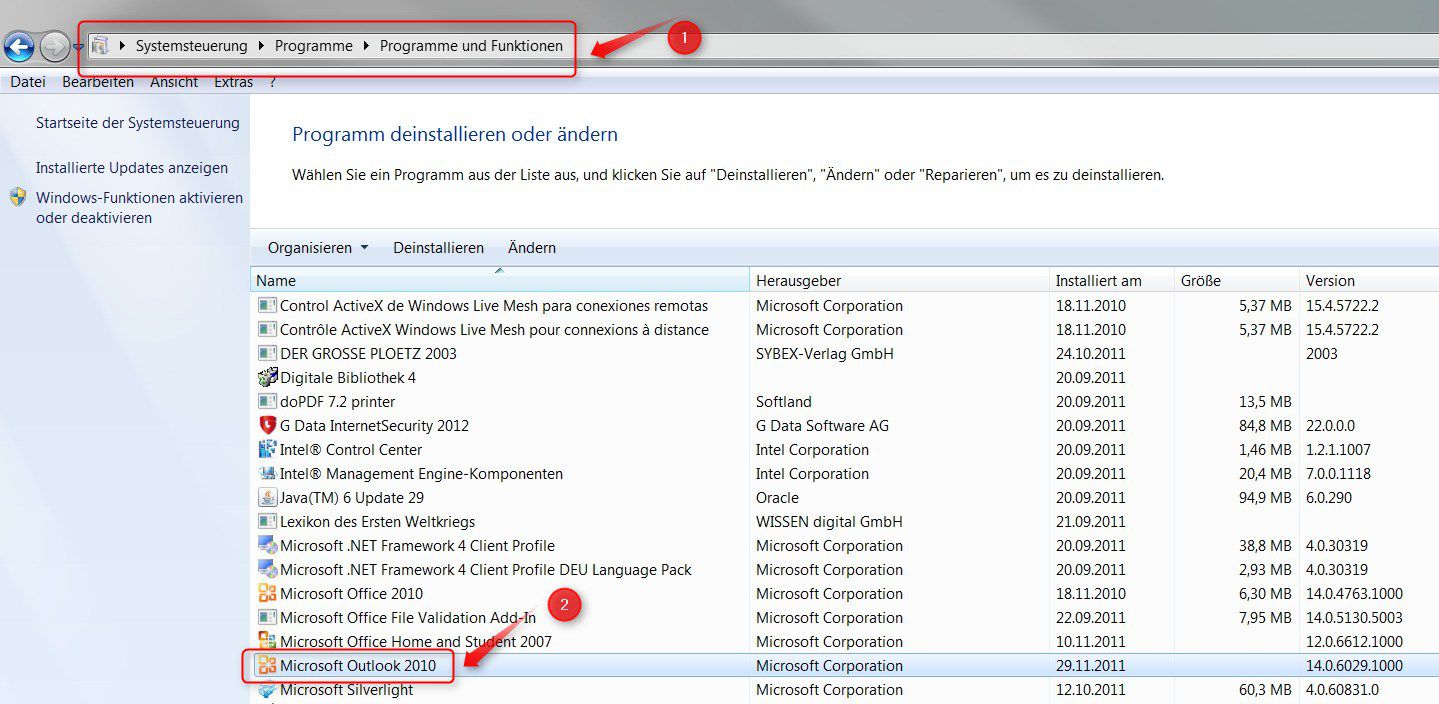Click the Microsoft Office 2010 icon
1439x704 pixels.
(x=267, y=593)
